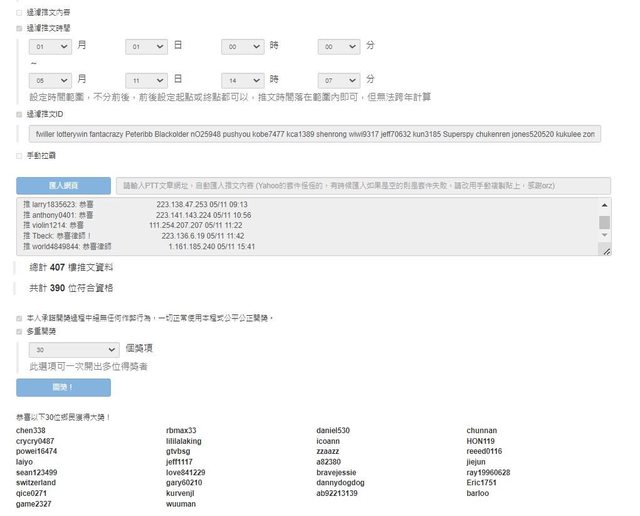640x516 pixels.
Task: Toggle the 過濾推文ID checkbox
Action: tap(19, 115)
